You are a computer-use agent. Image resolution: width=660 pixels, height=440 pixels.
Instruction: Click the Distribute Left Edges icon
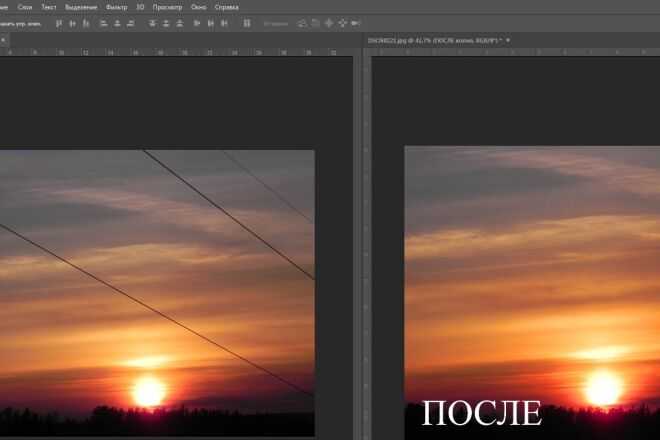[197, 24]
